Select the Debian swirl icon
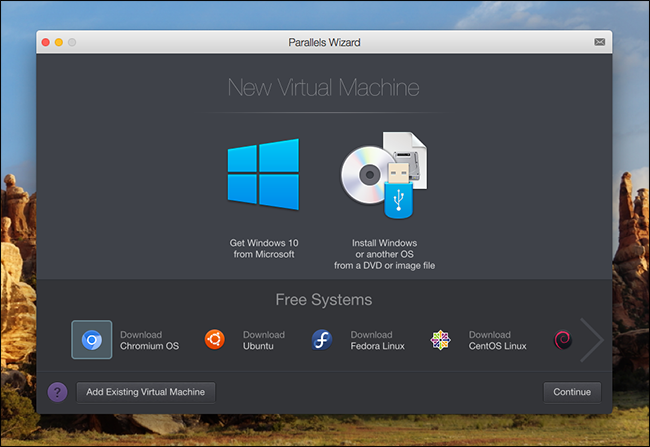Screen dimensions: 650x447 pos(563,340)
